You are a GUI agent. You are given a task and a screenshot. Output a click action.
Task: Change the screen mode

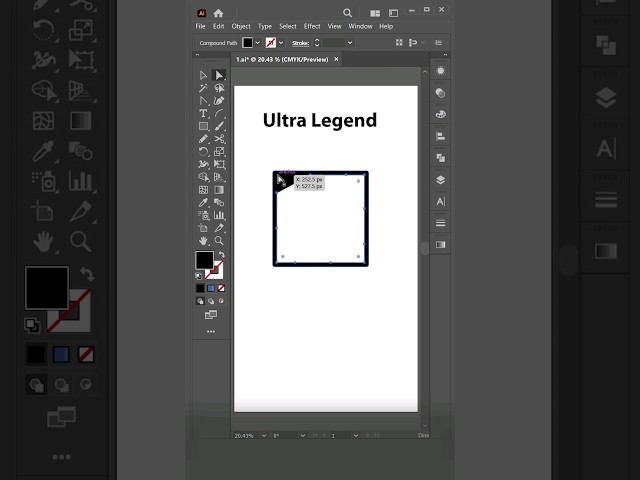pos(211,315)
